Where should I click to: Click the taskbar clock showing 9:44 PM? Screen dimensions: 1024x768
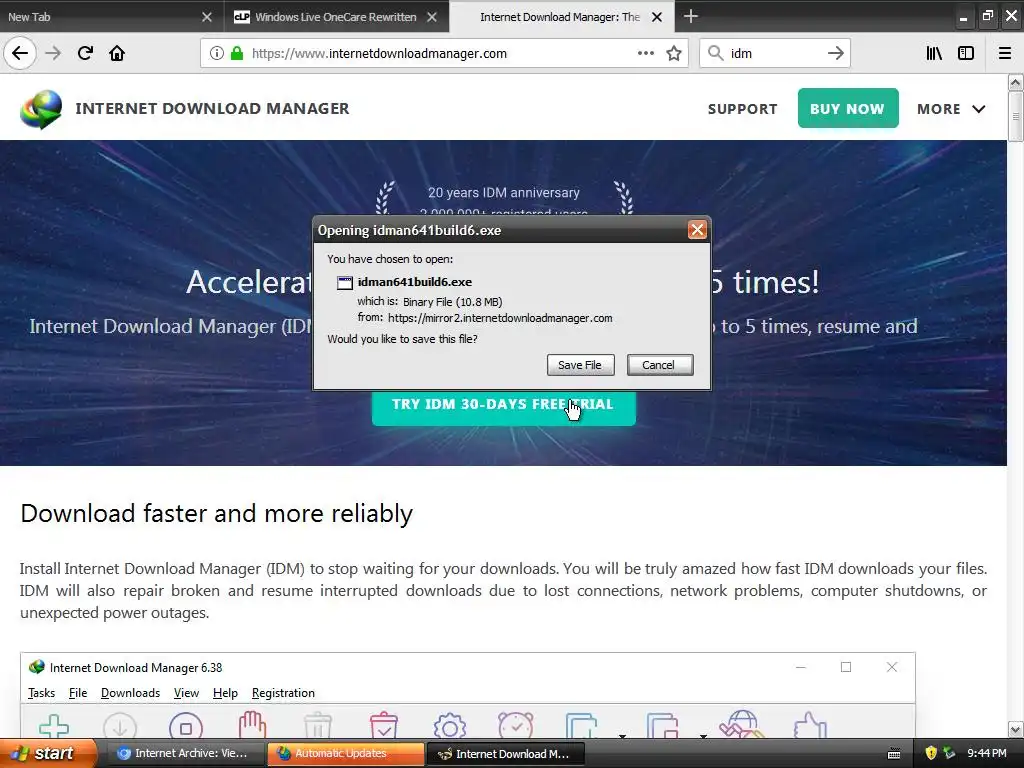tap(987, 753)
